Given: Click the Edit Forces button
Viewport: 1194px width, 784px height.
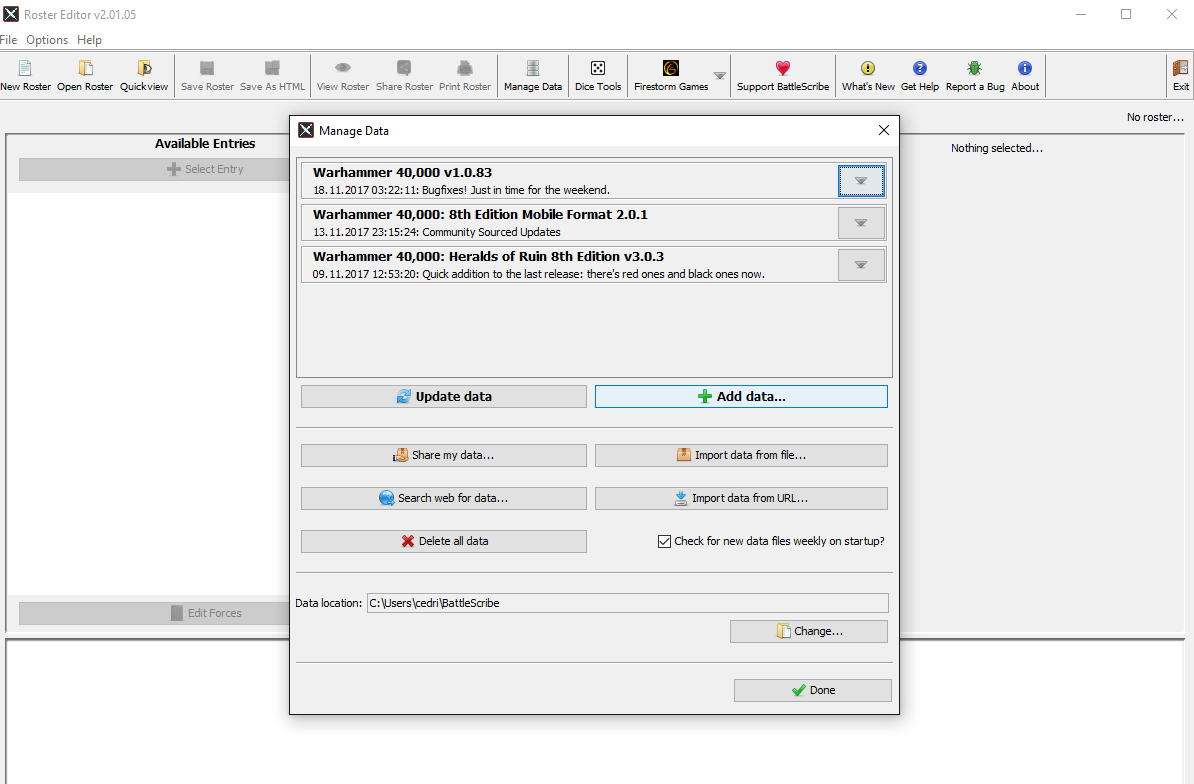Looking at the screenshot, I should coord(155,613).
